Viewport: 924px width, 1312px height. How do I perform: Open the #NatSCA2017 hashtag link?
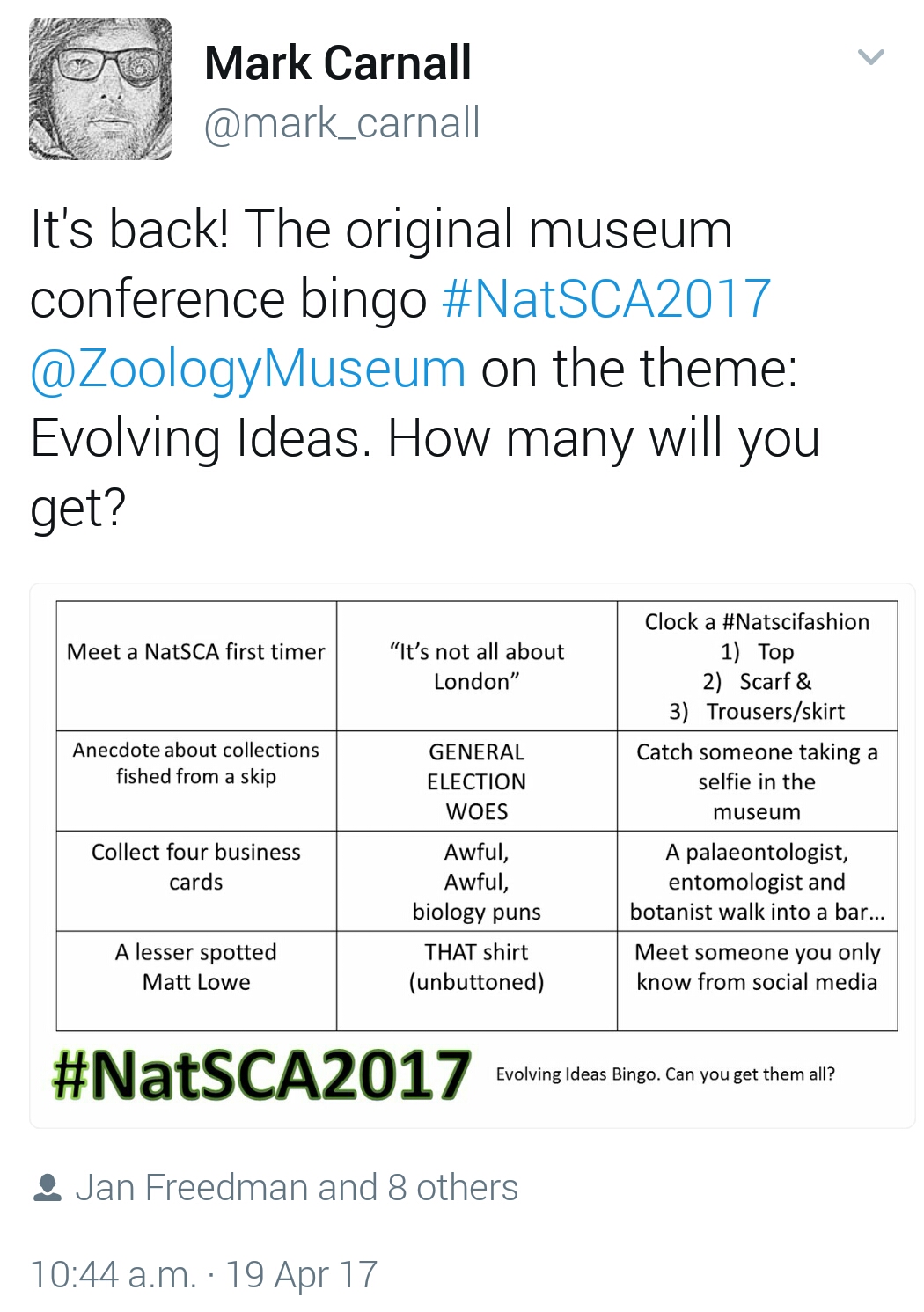(606, 298)
